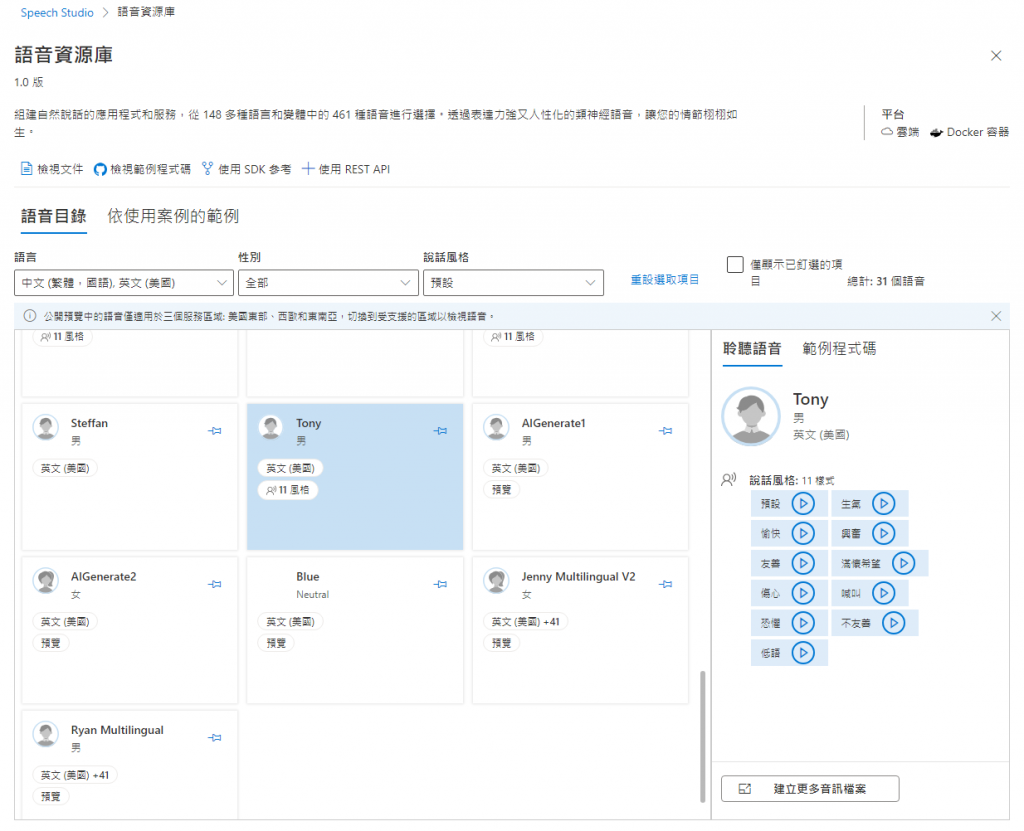Click Tony's large avatar in details panel
The image size is (1024, 831).
pyautogui.click(x=750, y=417)
